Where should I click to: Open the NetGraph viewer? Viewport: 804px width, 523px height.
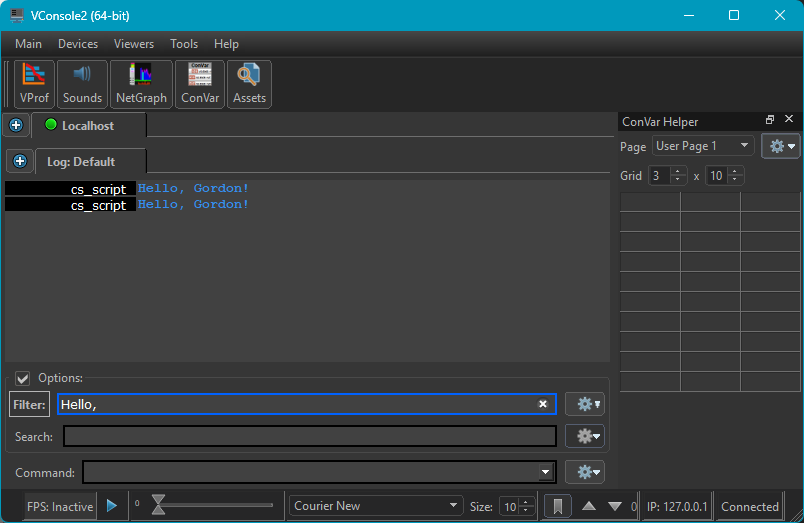(141, 83)
